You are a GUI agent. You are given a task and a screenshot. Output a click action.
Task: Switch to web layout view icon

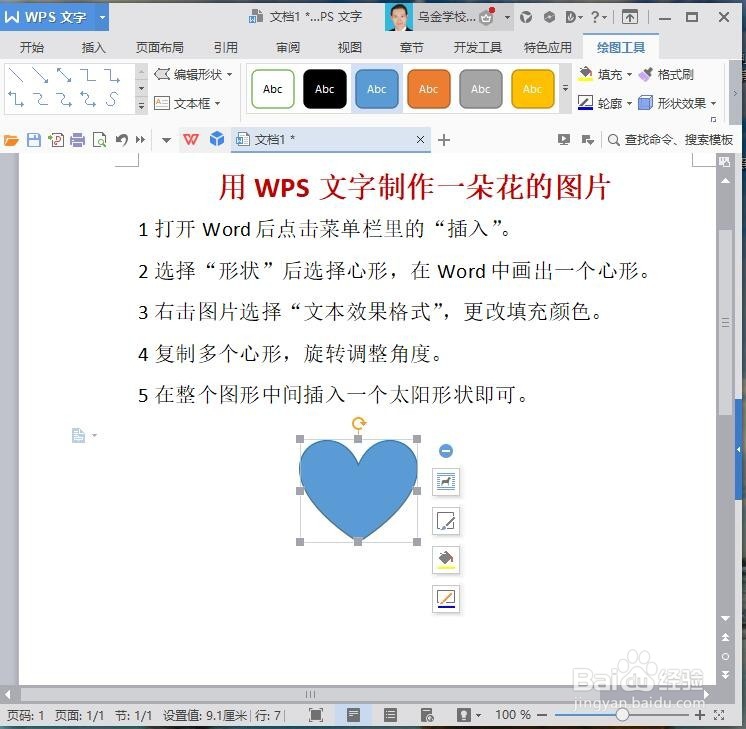tap(427, 715)
